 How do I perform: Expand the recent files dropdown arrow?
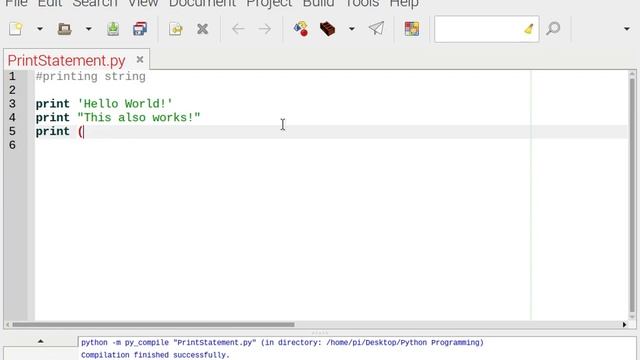click(88, 29)
